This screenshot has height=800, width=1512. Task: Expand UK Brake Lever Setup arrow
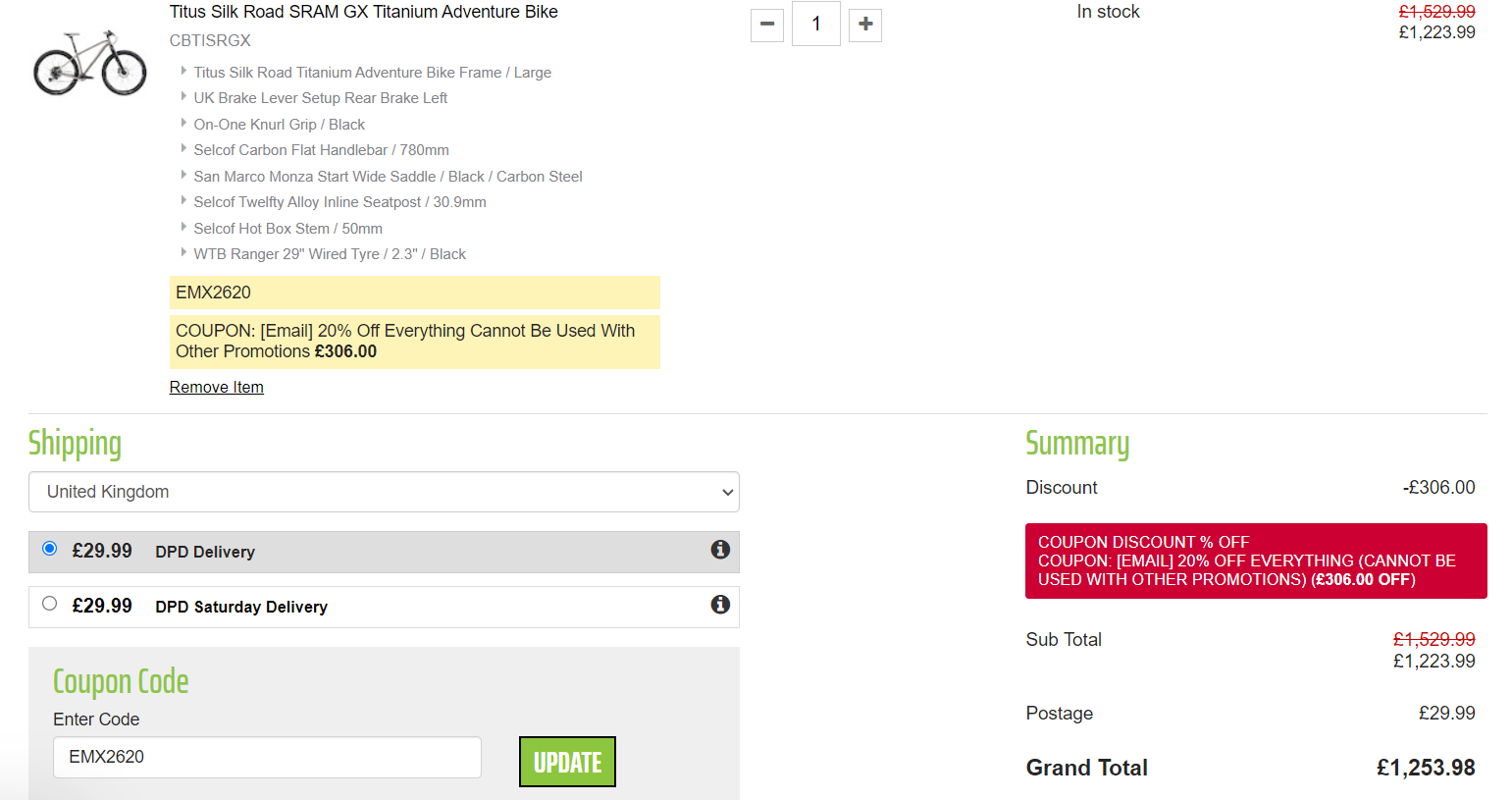click(183, 96)
